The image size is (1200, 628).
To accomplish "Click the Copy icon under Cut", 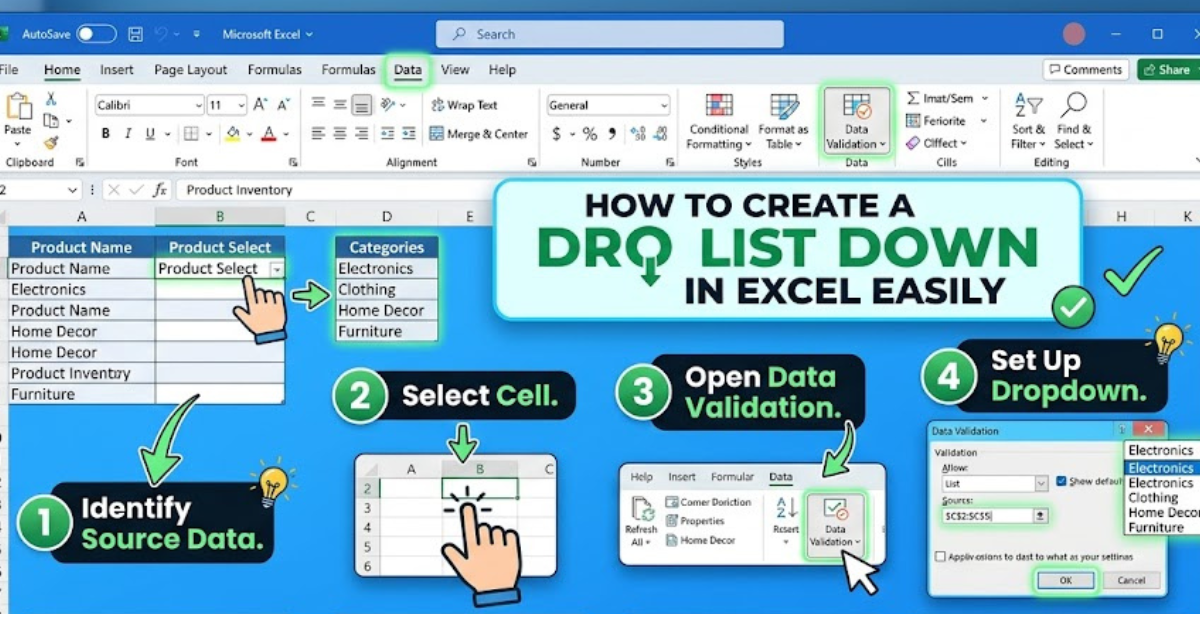I will 51,121.
